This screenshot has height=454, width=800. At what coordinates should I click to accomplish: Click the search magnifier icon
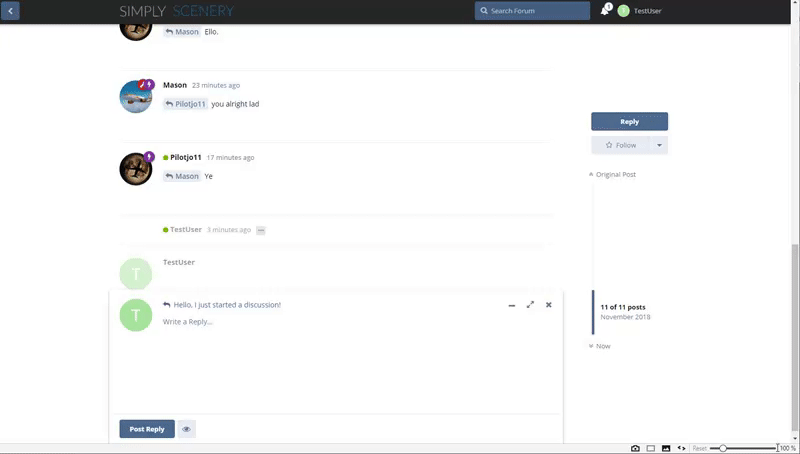[x=484, y=11]
